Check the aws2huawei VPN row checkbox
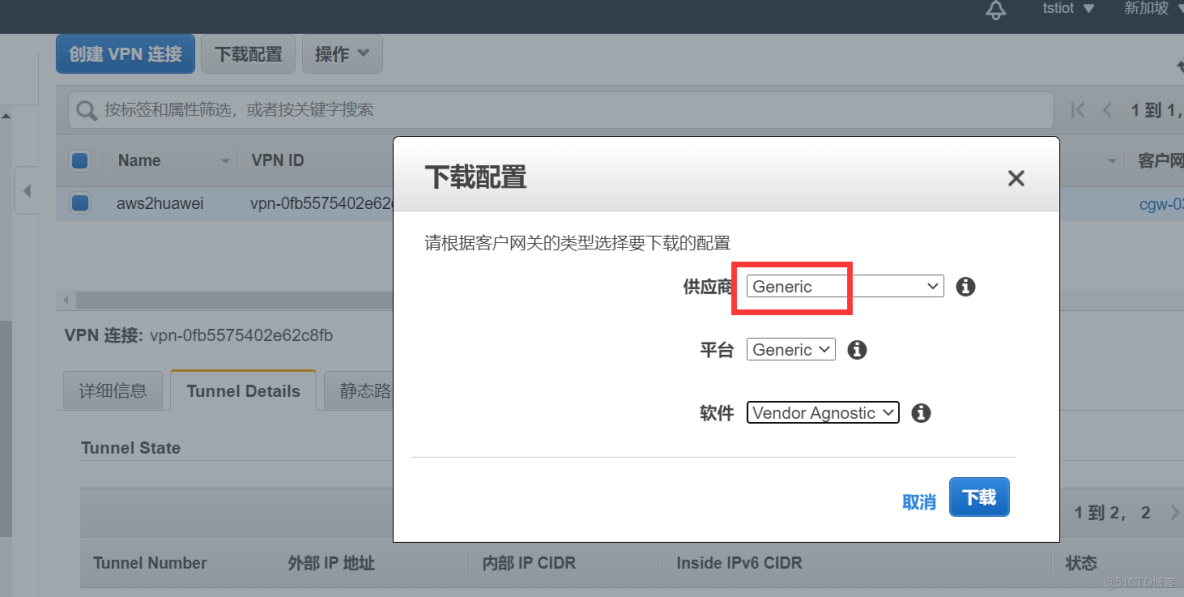This screenshot has height=597, width=1184. (80, 203)
